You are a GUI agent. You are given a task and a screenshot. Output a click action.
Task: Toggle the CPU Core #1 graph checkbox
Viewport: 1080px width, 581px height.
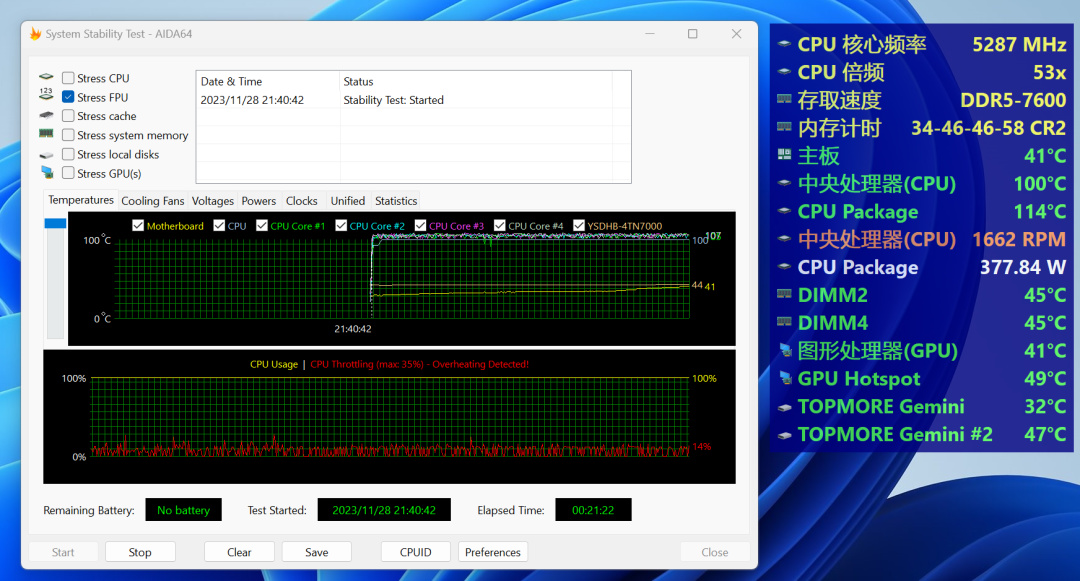click(x=262, y=225)
